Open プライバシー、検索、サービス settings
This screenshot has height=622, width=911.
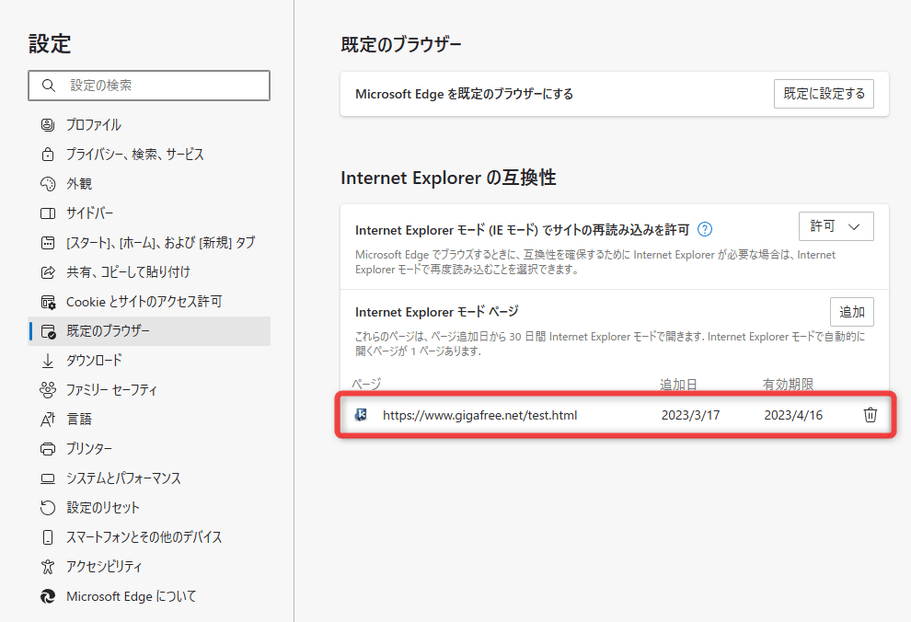[x=135, y=154]
